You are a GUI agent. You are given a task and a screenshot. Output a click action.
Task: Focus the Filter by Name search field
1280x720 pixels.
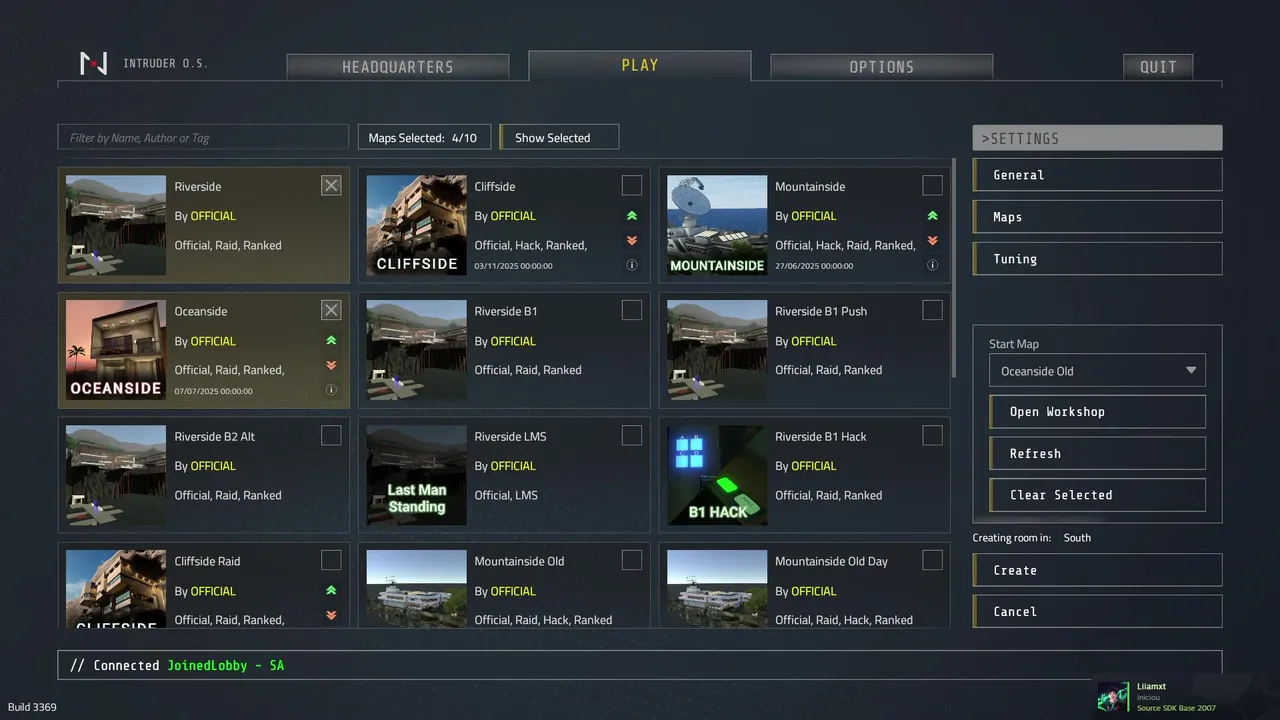tap(203, 138)
